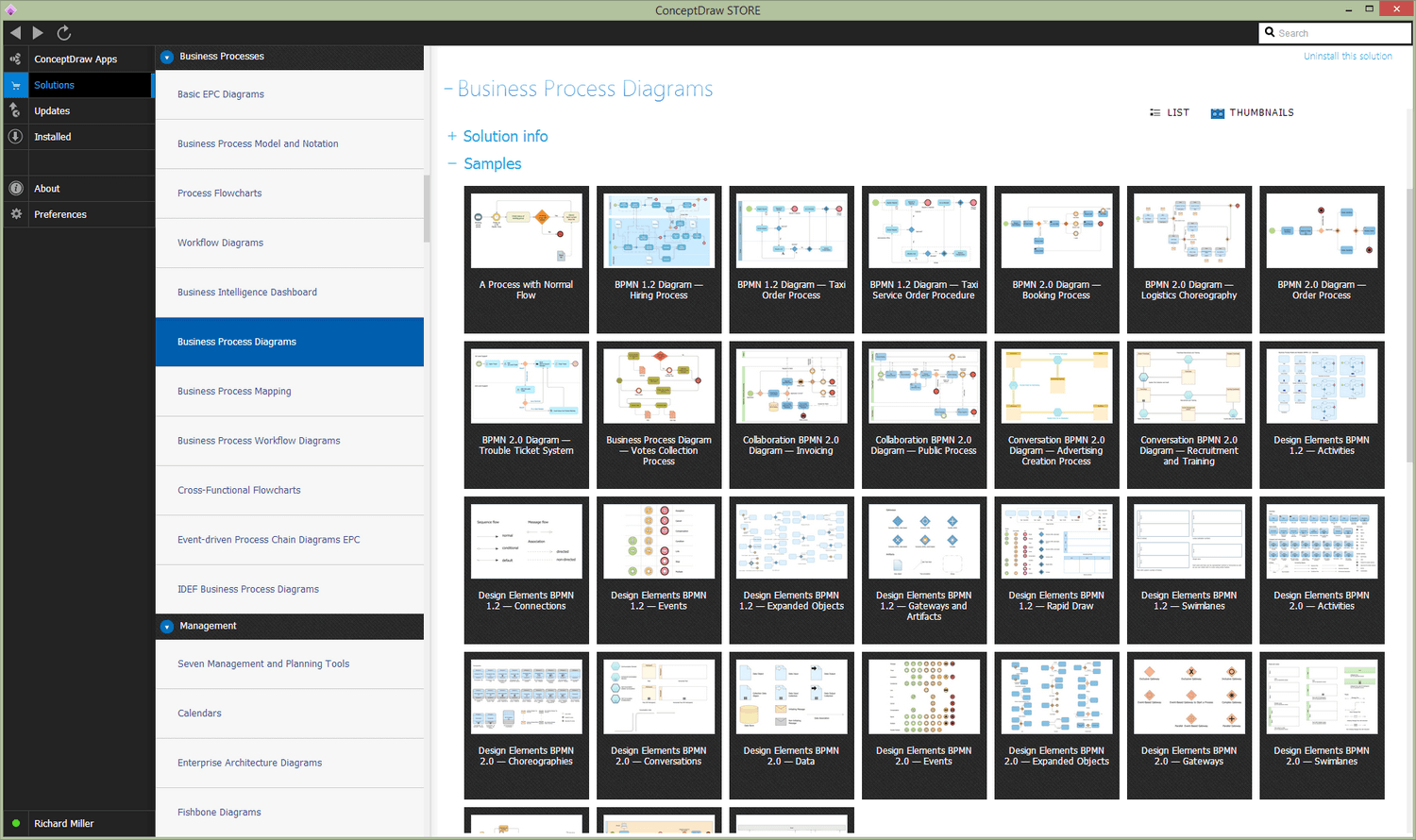Screen dimensions: 1416x840
Task: Open BPMN 2.0 Order Process sample
Action: pos(1322,260)
